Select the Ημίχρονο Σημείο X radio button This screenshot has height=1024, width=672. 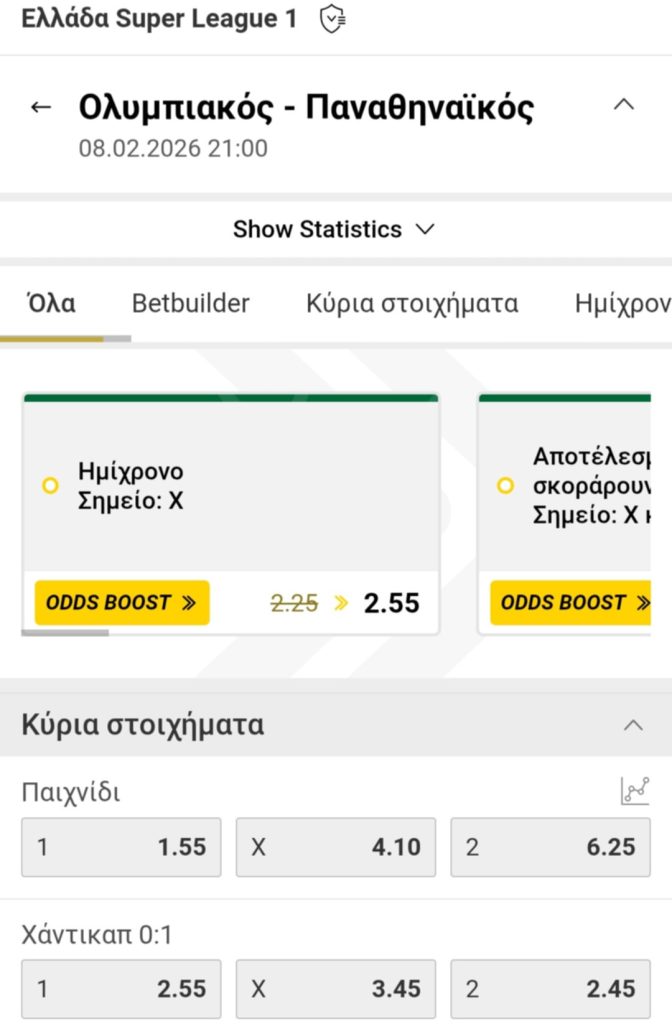[49, 486]
